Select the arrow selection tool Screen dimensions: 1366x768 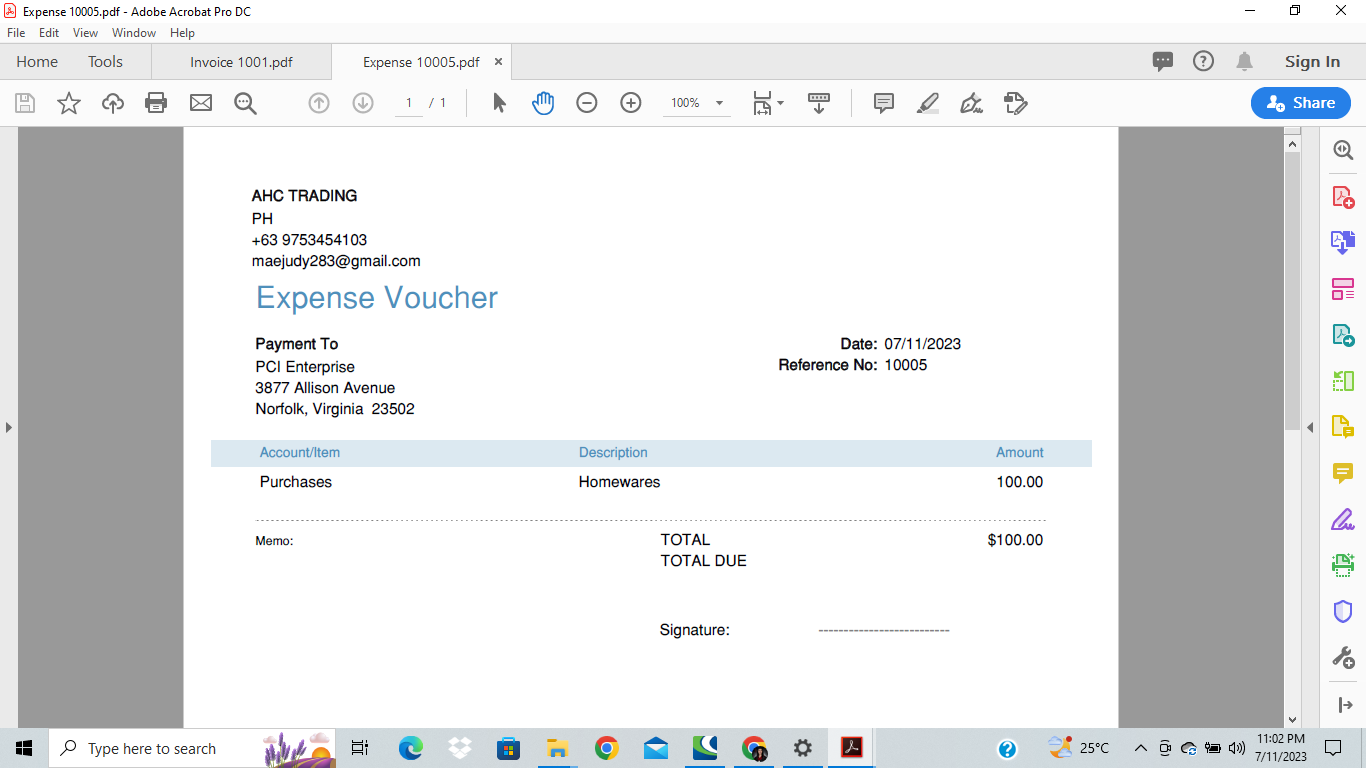tap(500, 103)
